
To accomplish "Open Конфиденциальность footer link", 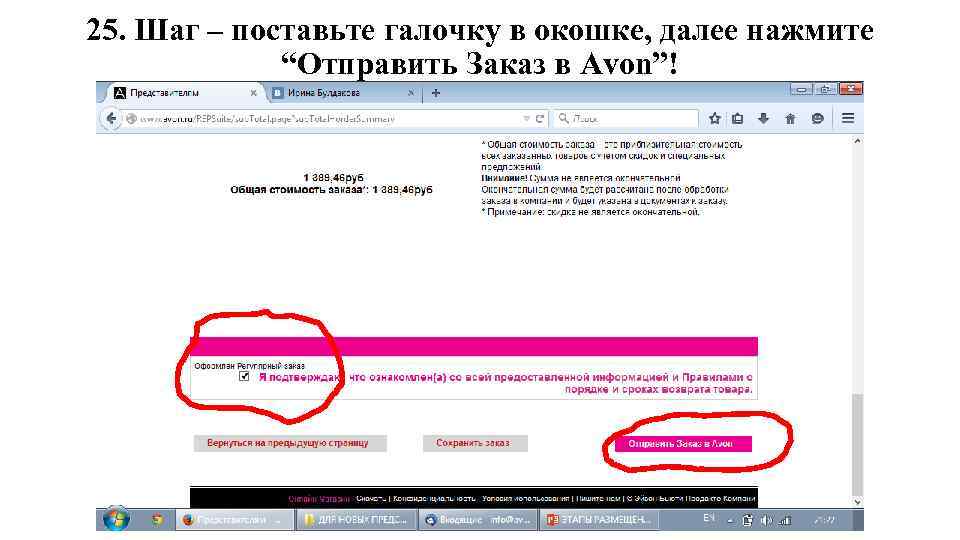I will (x=434, y=499).
